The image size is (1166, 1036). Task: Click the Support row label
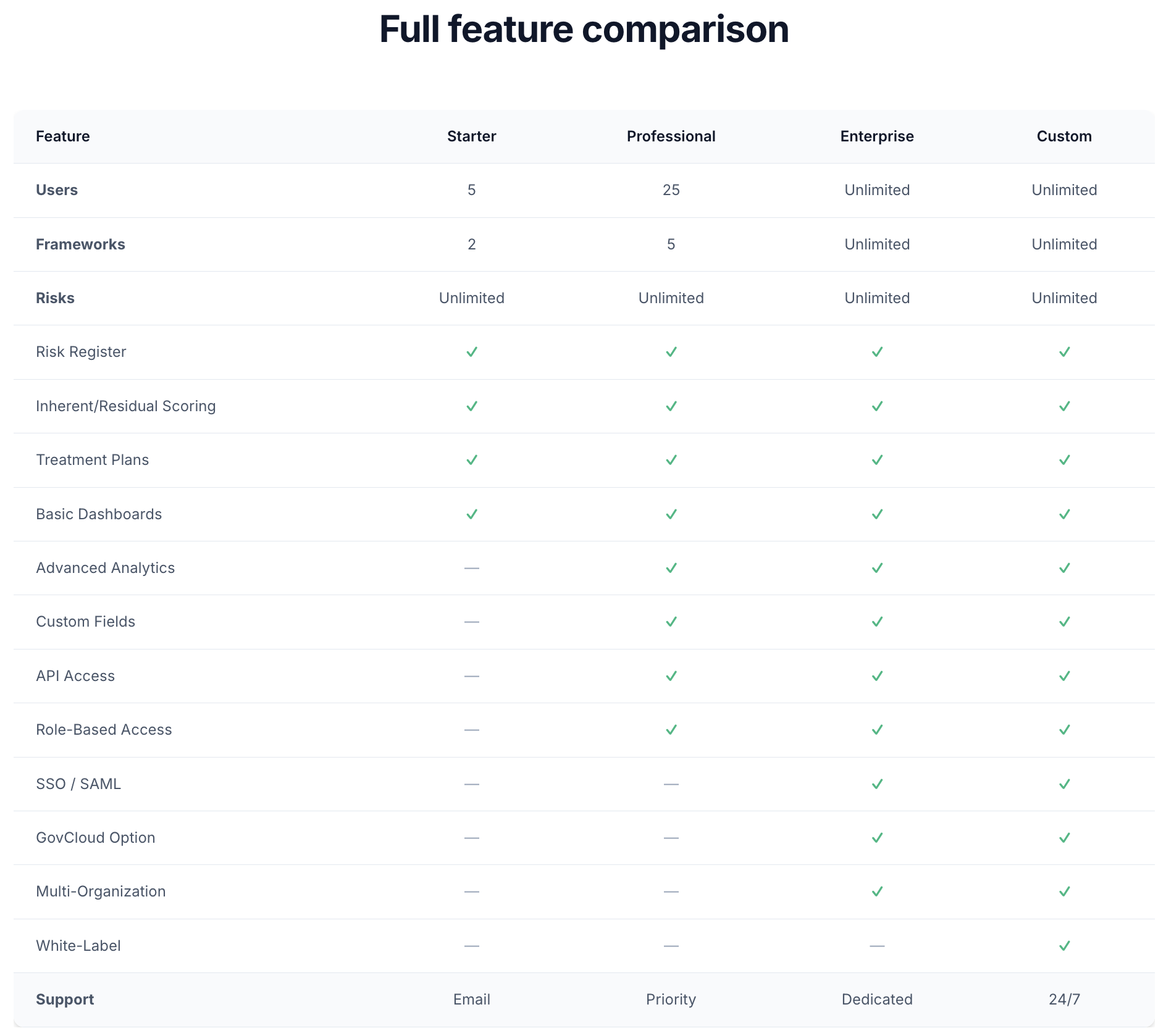click(65, 1000)
